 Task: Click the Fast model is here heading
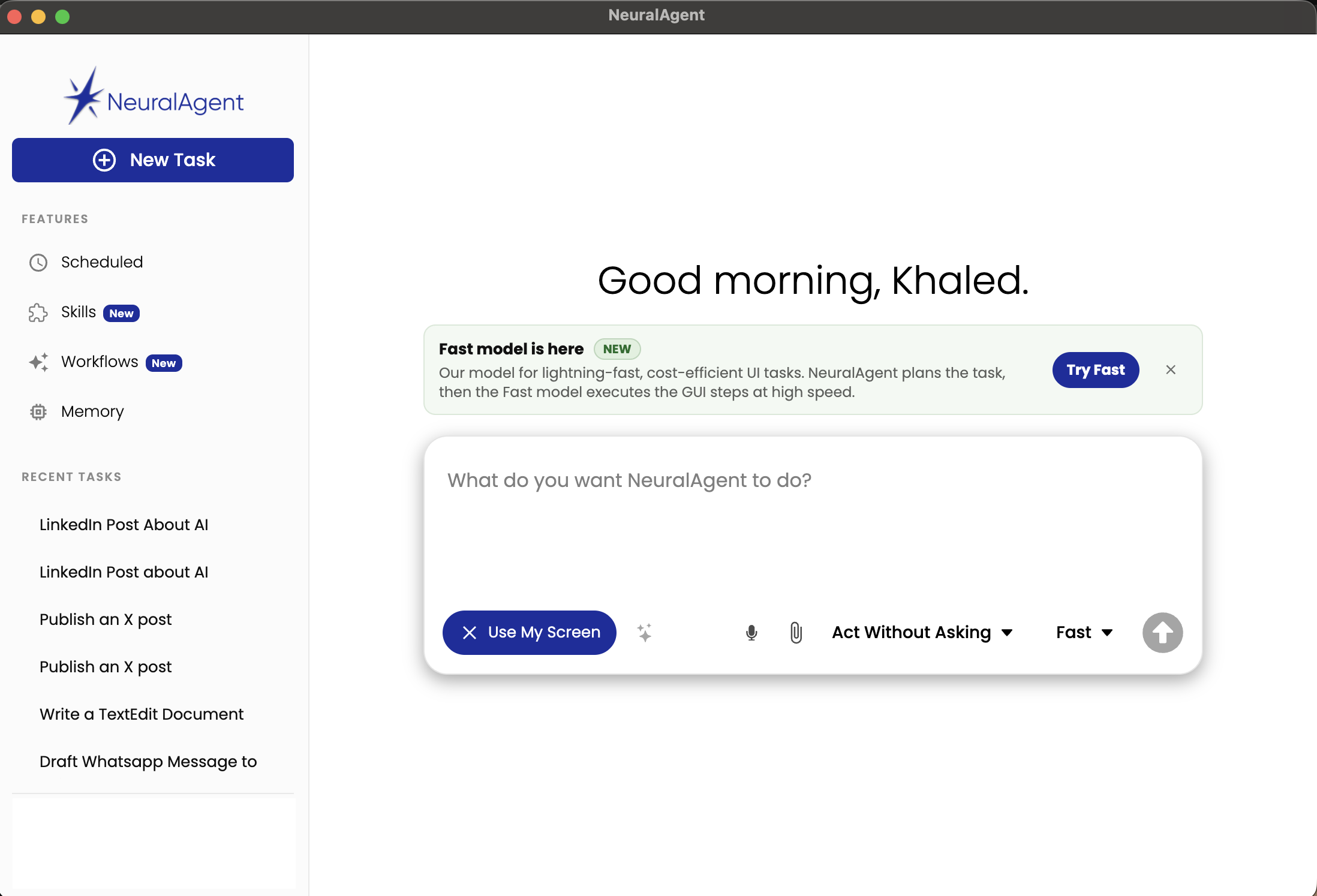511,349
